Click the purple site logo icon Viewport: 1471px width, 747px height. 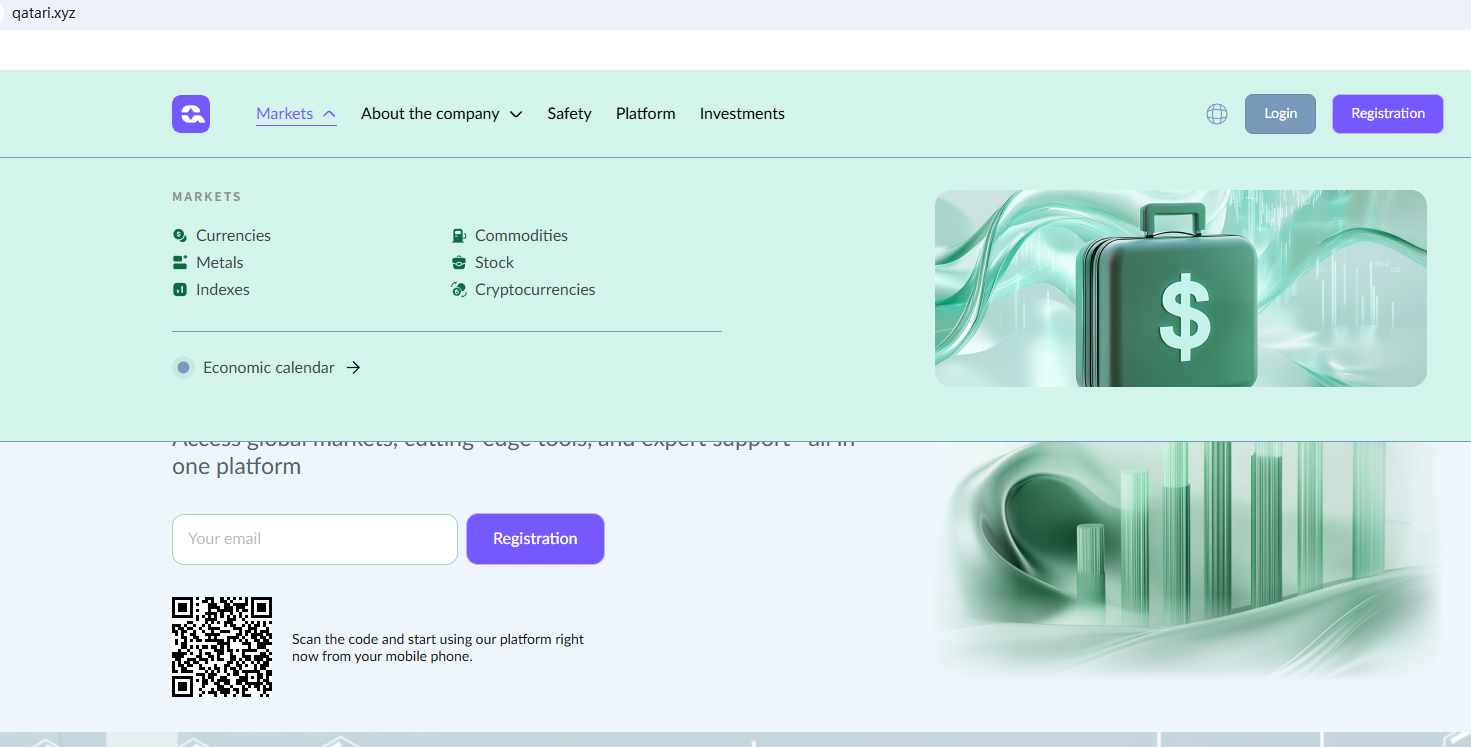click(x=191, y=114)
